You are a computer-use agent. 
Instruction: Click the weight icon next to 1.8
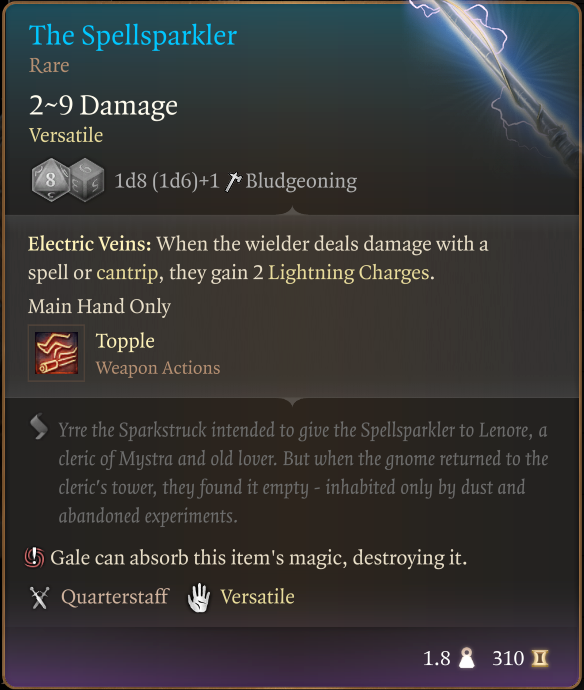(466, 658)
